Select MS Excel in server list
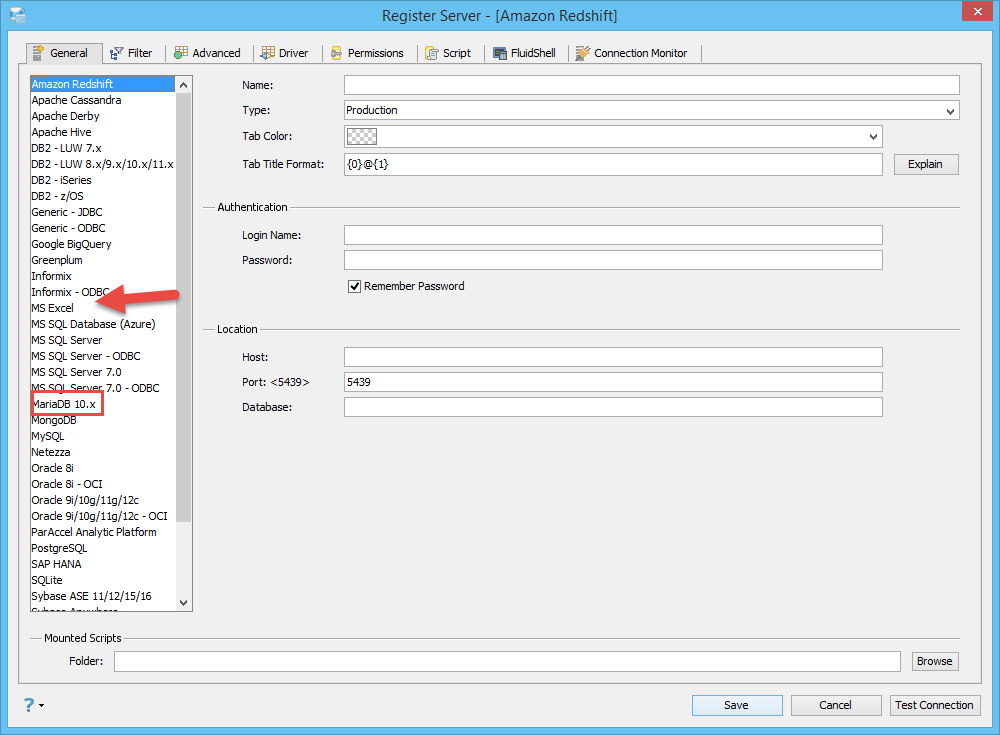 pos(103,308)
